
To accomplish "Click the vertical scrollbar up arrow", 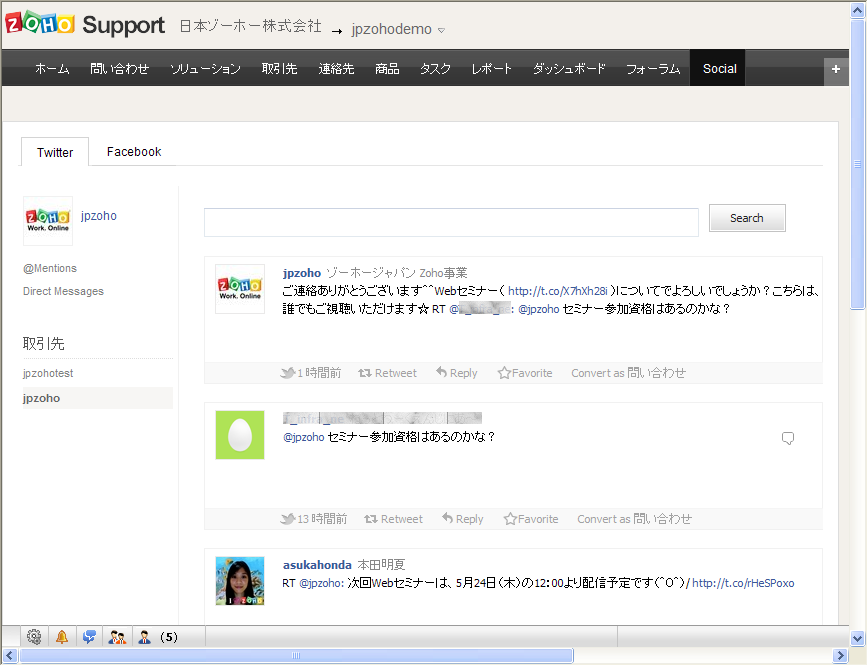I will pos(858,11).
